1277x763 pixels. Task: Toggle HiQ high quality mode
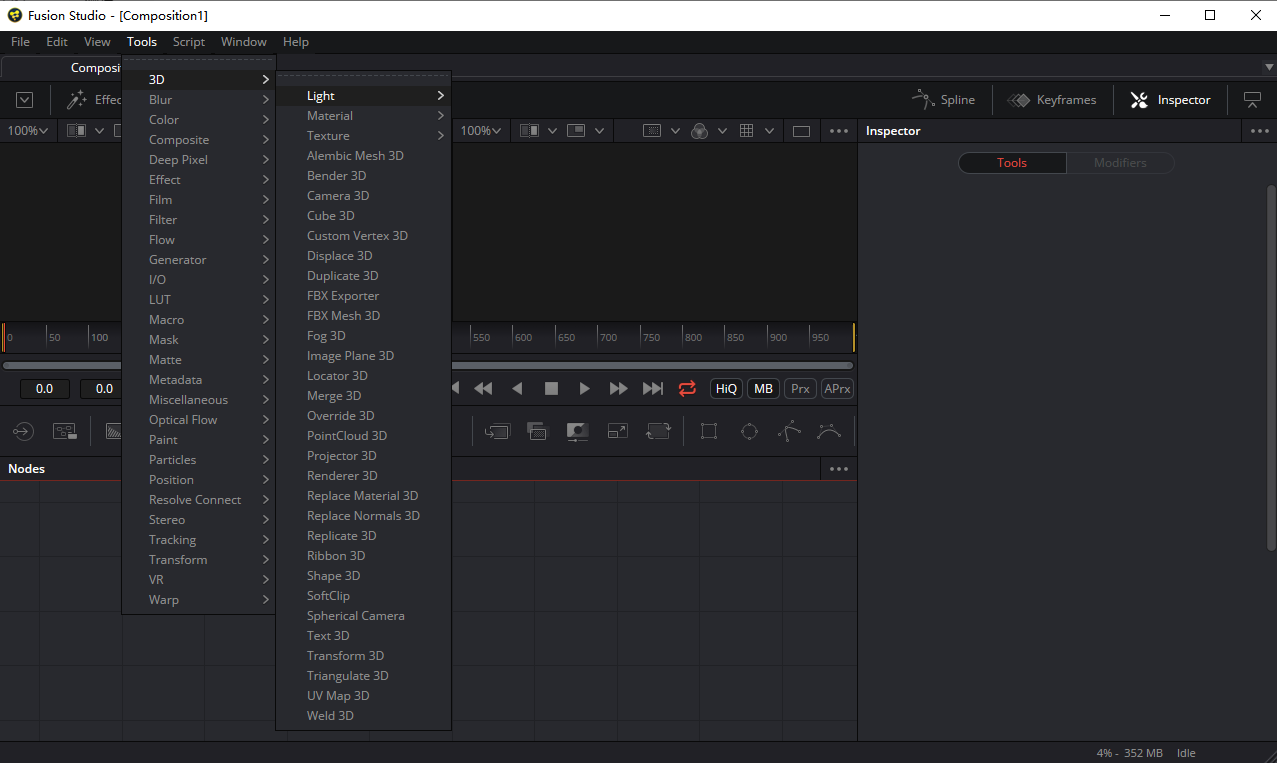tap(726, 389)
